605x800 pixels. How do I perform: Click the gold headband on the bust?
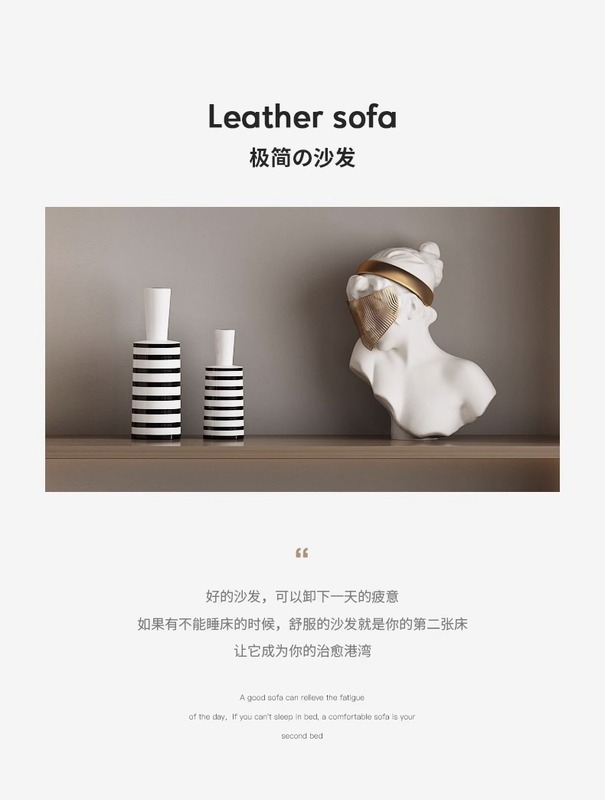click(x=398, y=278)
